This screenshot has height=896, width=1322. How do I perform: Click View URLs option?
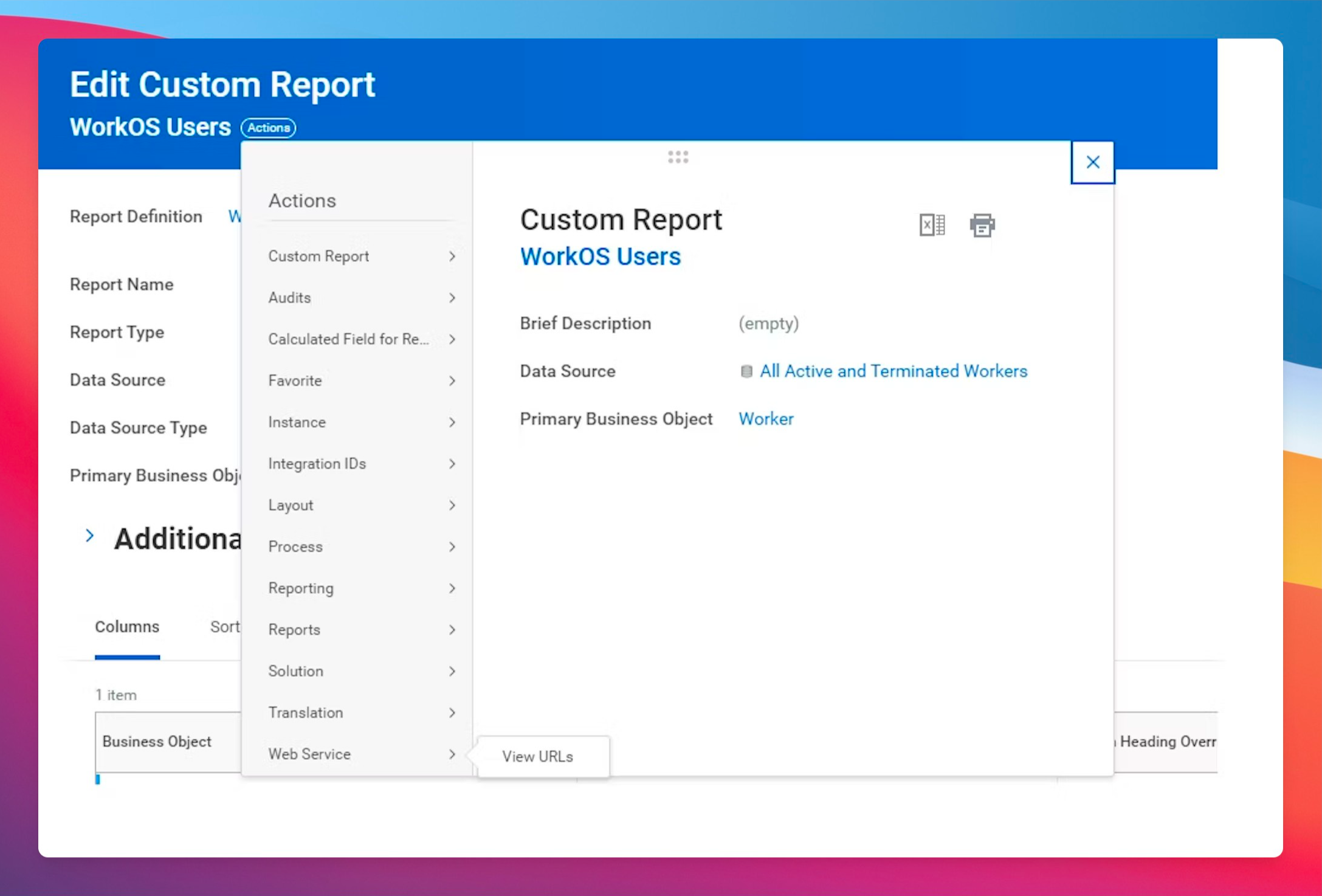pyautogui.click(x=537, y=756)
